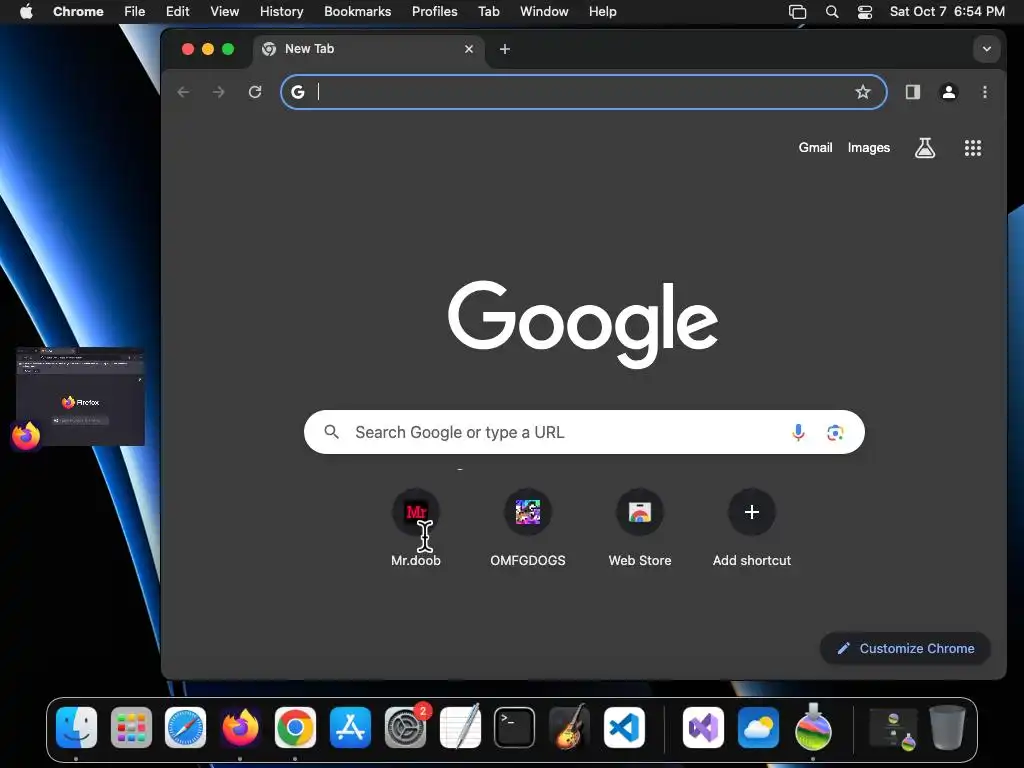Open the Tab menu
Viewport: 1024px width, 768px height.
(x=488, y=12)
